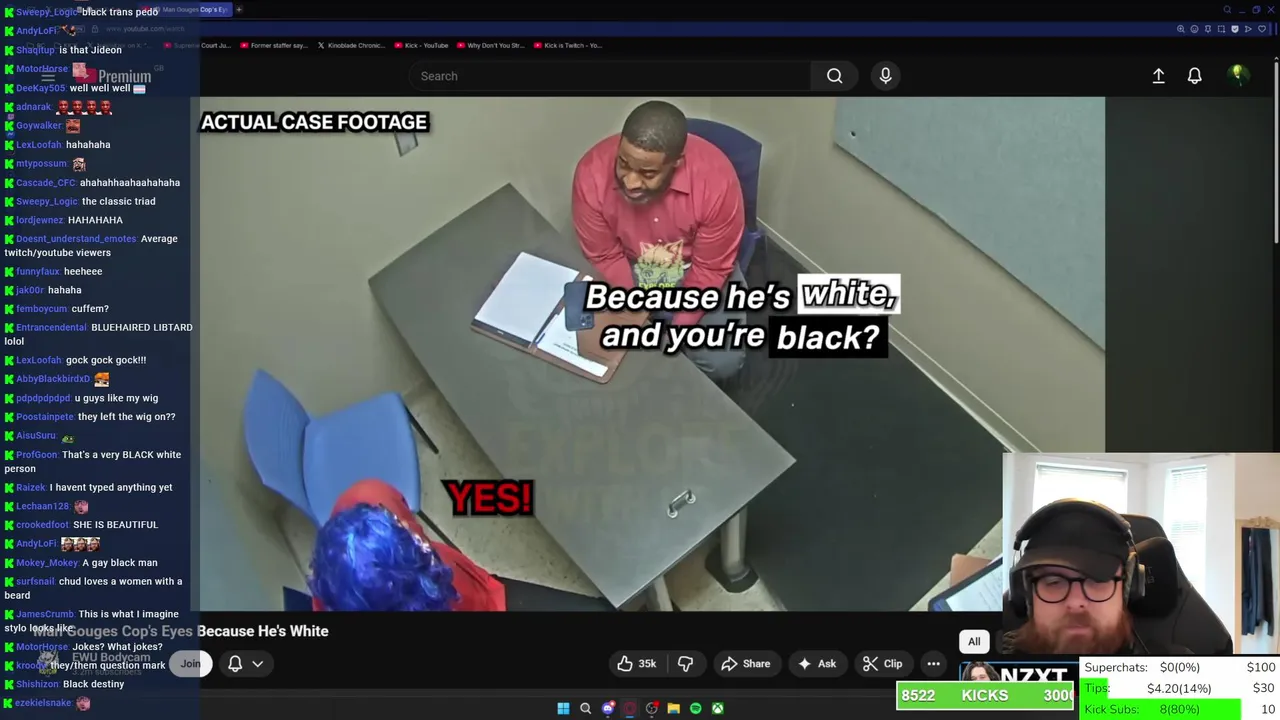This screenshot has width=1280, height=720.
Task: Click chat message 'gock gock gock!!!'
Action: tap(106, 360)
